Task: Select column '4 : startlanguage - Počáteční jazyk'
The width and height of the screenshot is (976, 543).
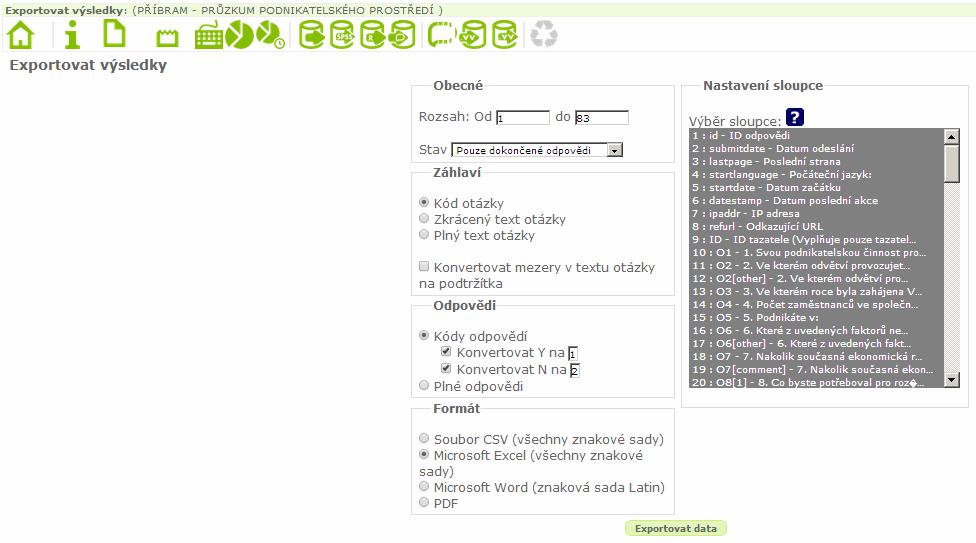Action: point(817,174)
